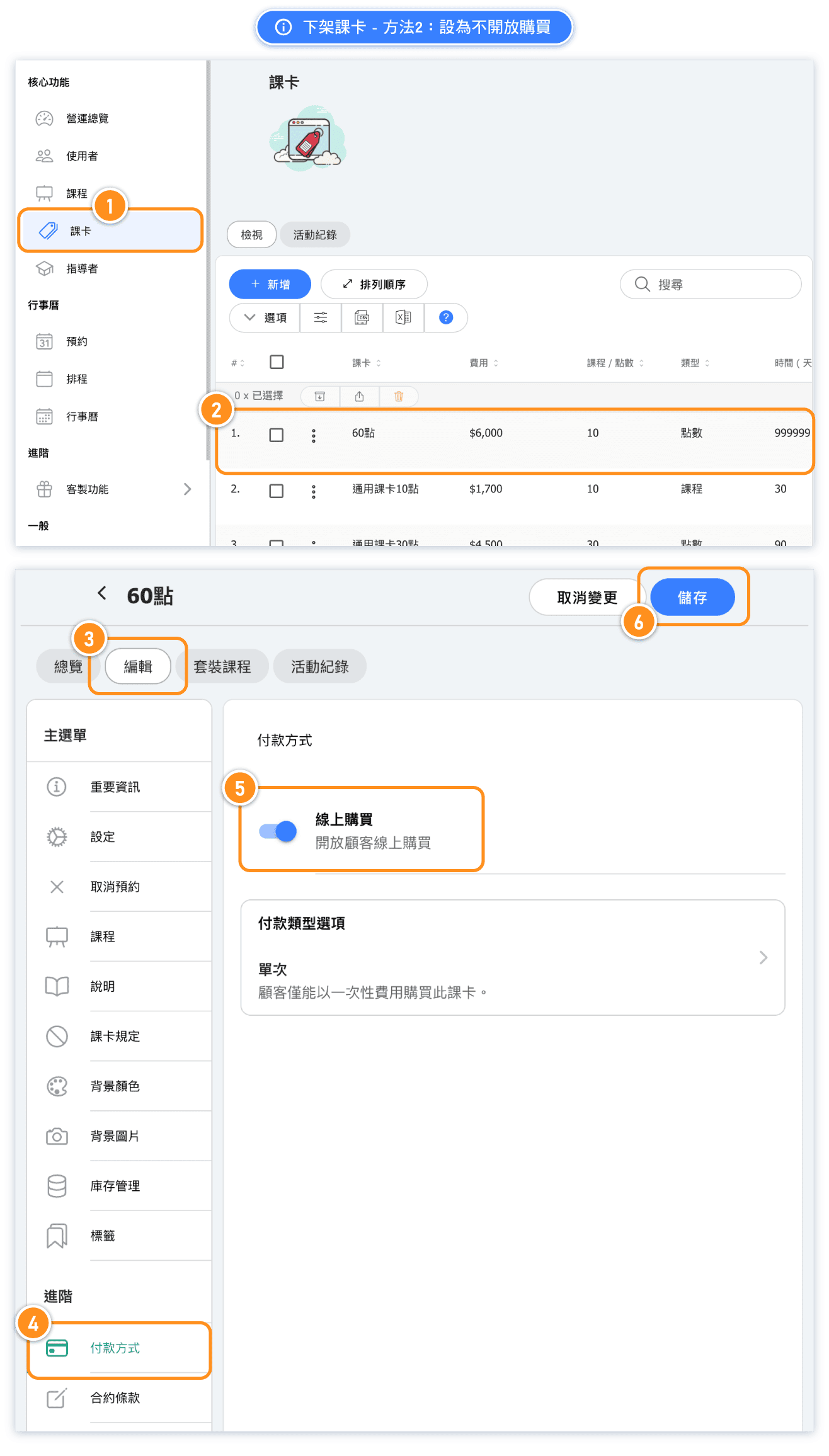
Task: Click the orange trash delete icon
Action: (399, 396)
